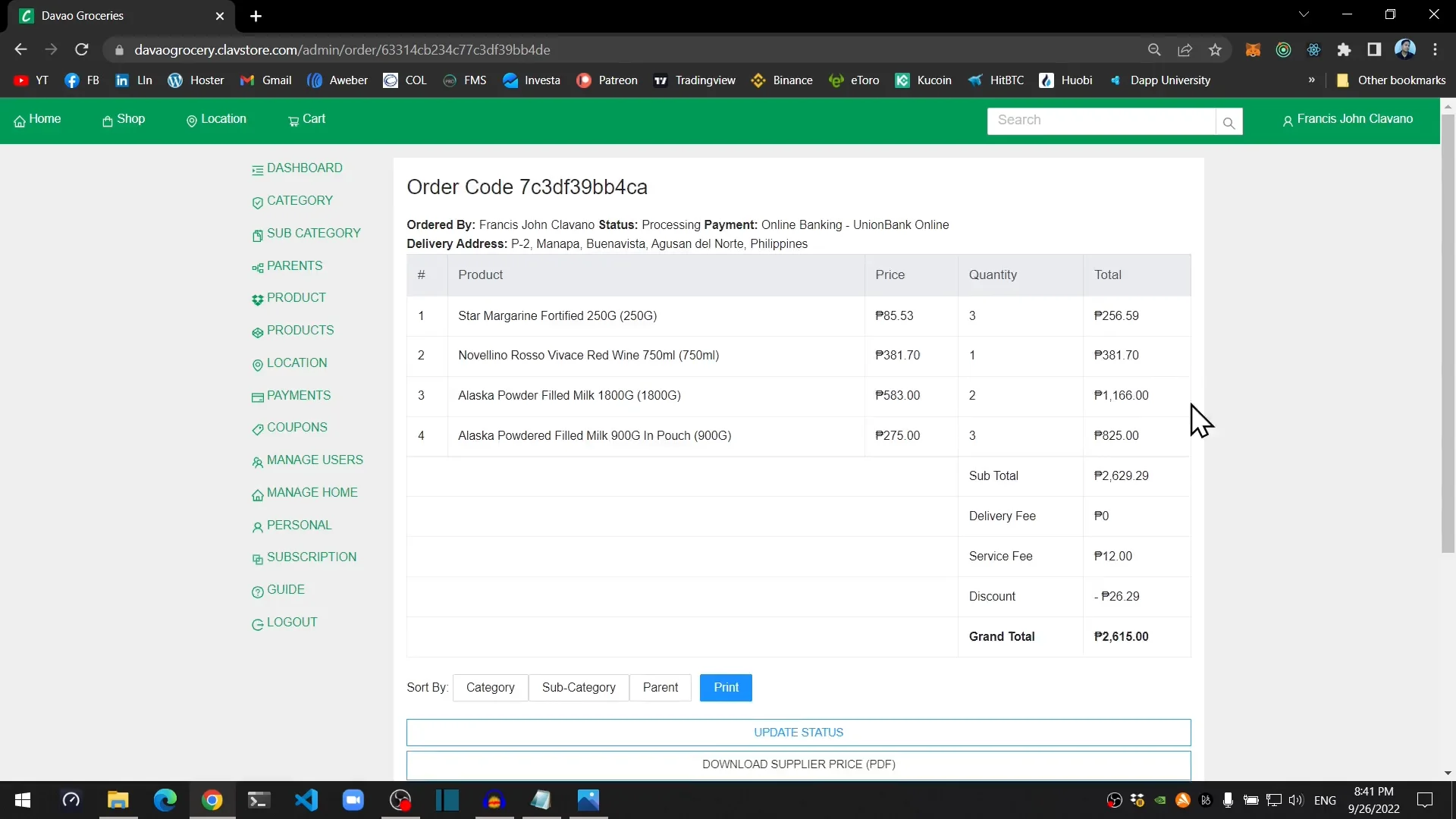Sort order items by Parent
This screenshot has width=1456, height=819.
tap(660, 688)
